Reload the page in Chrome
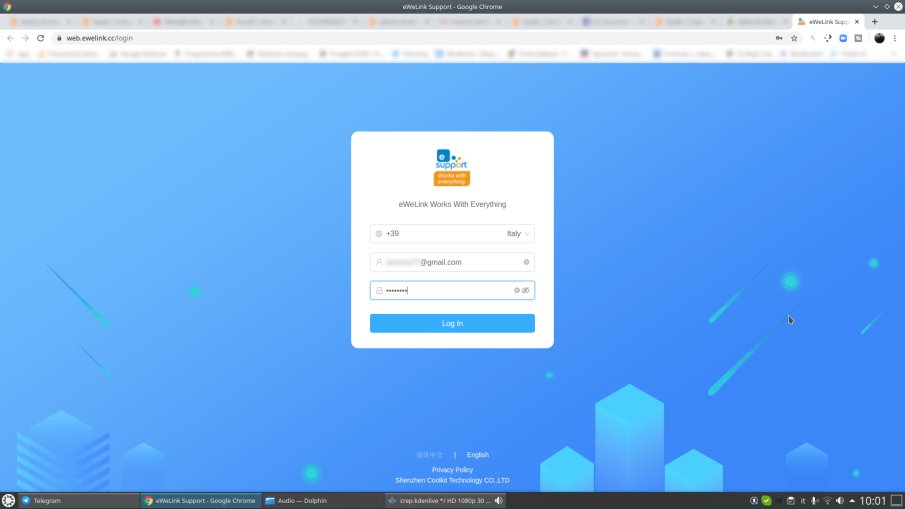Screen dimensions: 905x509 pyautogui.click(x=40, y=38)
